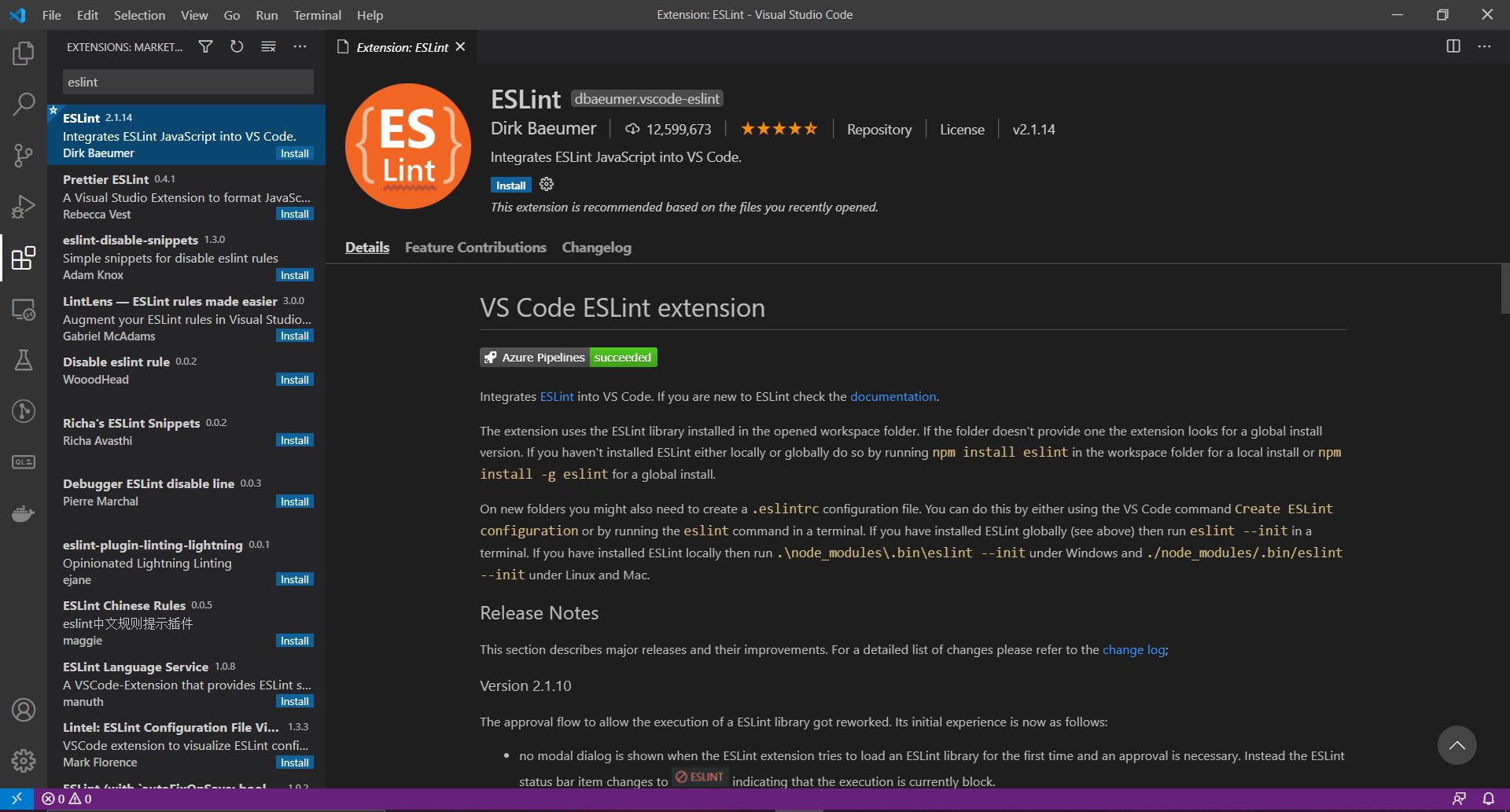Refresh the extensions list
Image resolution: width=1510 pixels, height=812 pixels.
pos(237,47)
